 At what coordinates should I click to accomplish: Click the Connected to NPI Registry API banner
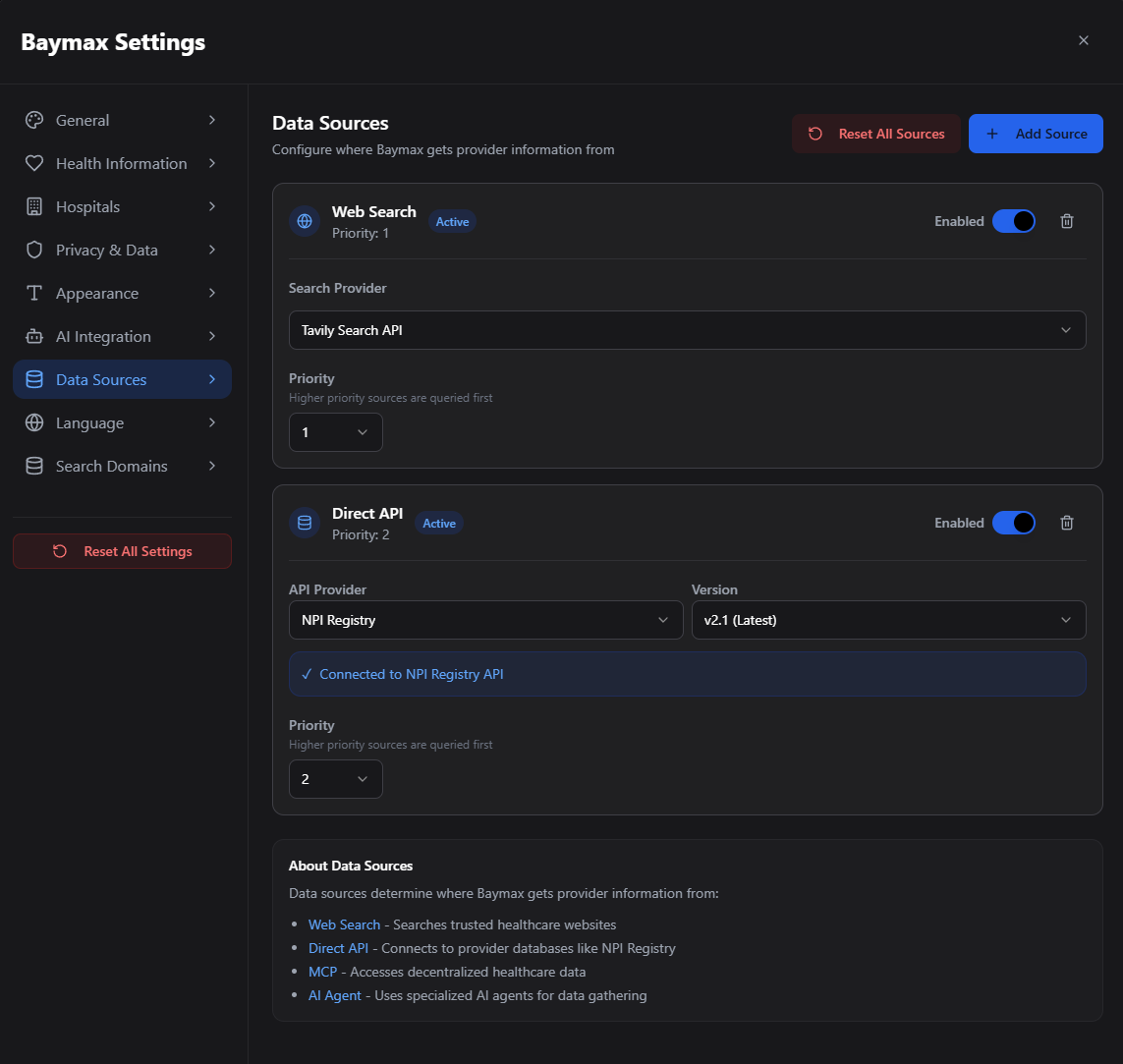[x=688, y=674]
